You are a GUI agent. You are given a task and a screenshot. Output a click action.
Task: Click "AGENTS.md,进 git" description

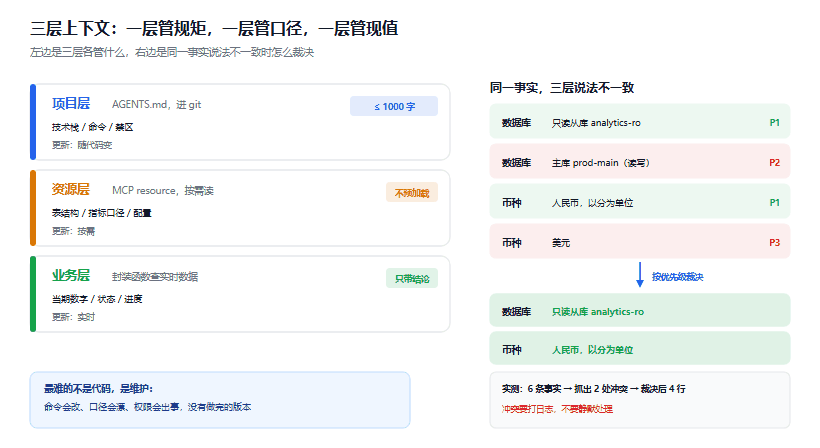pyautogui.click(x=156, y=105)
